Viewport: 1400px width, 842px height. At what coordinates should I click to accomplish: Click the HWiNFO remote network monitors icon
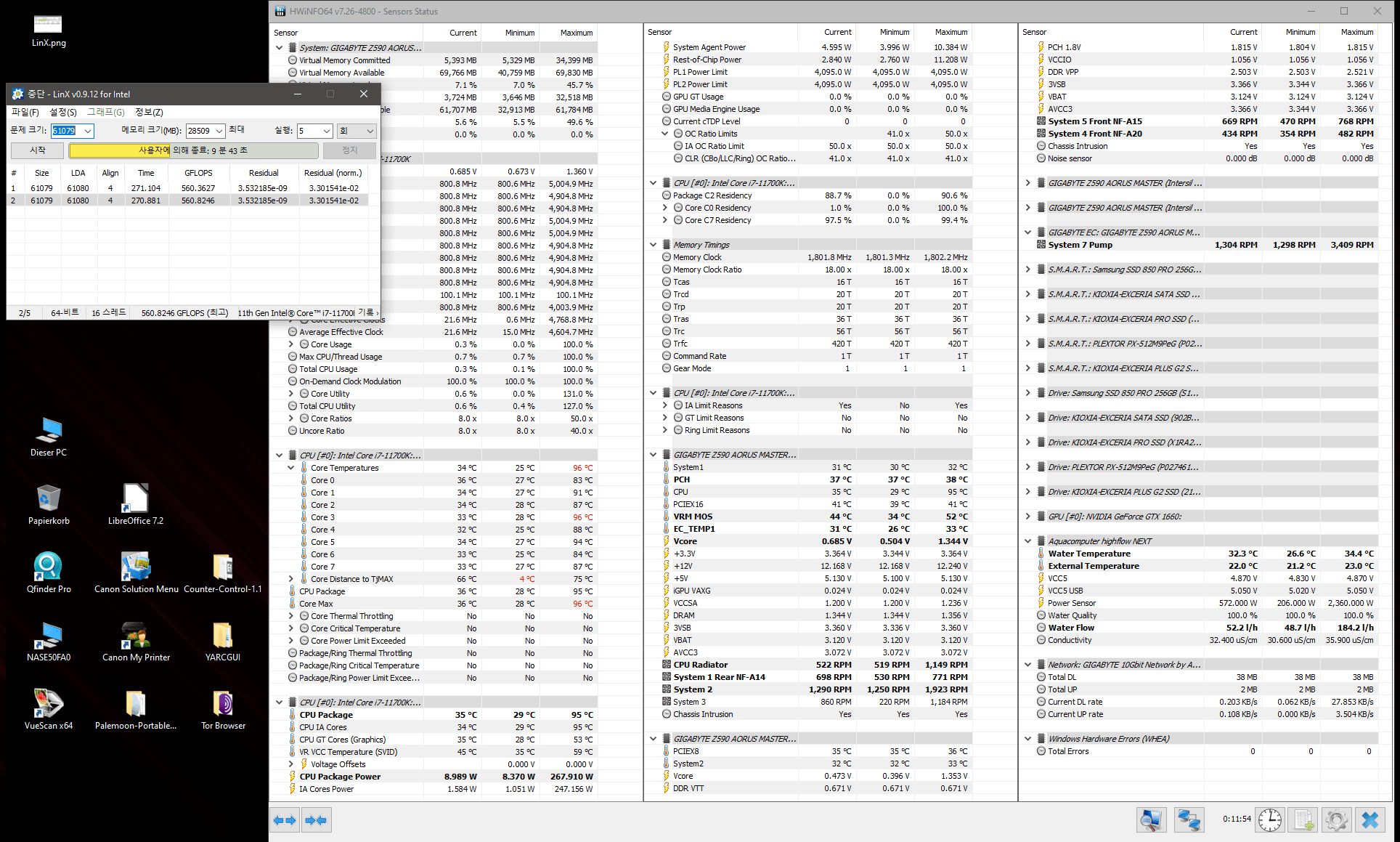click(1189, 820)
